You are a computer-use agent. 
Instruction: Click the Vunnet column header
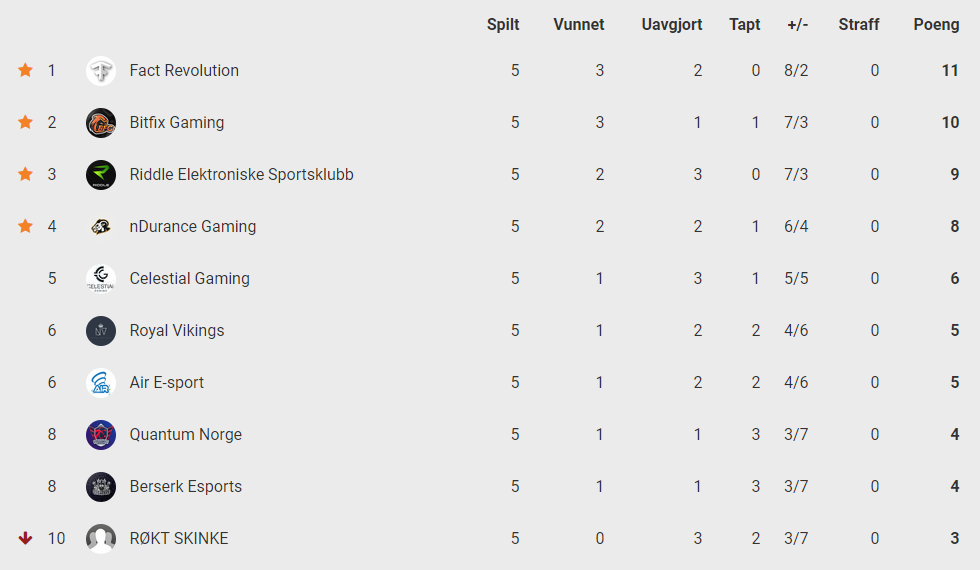coord(579,24)
